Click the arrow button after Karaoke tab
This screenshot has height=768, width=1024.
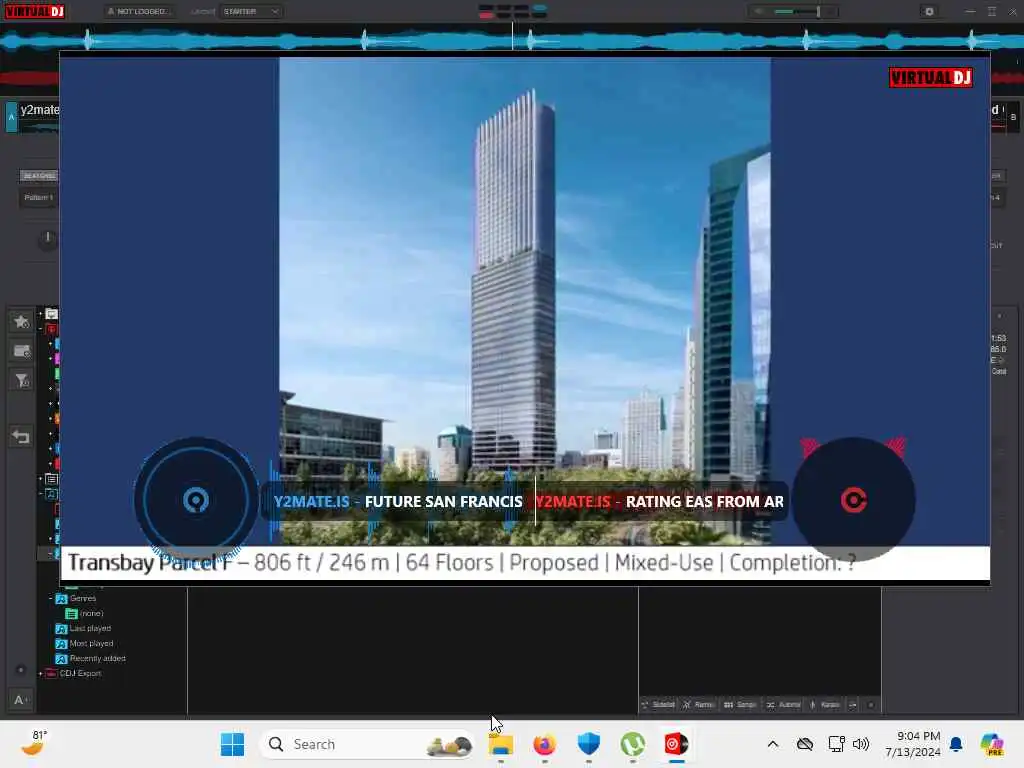(853, 705)
